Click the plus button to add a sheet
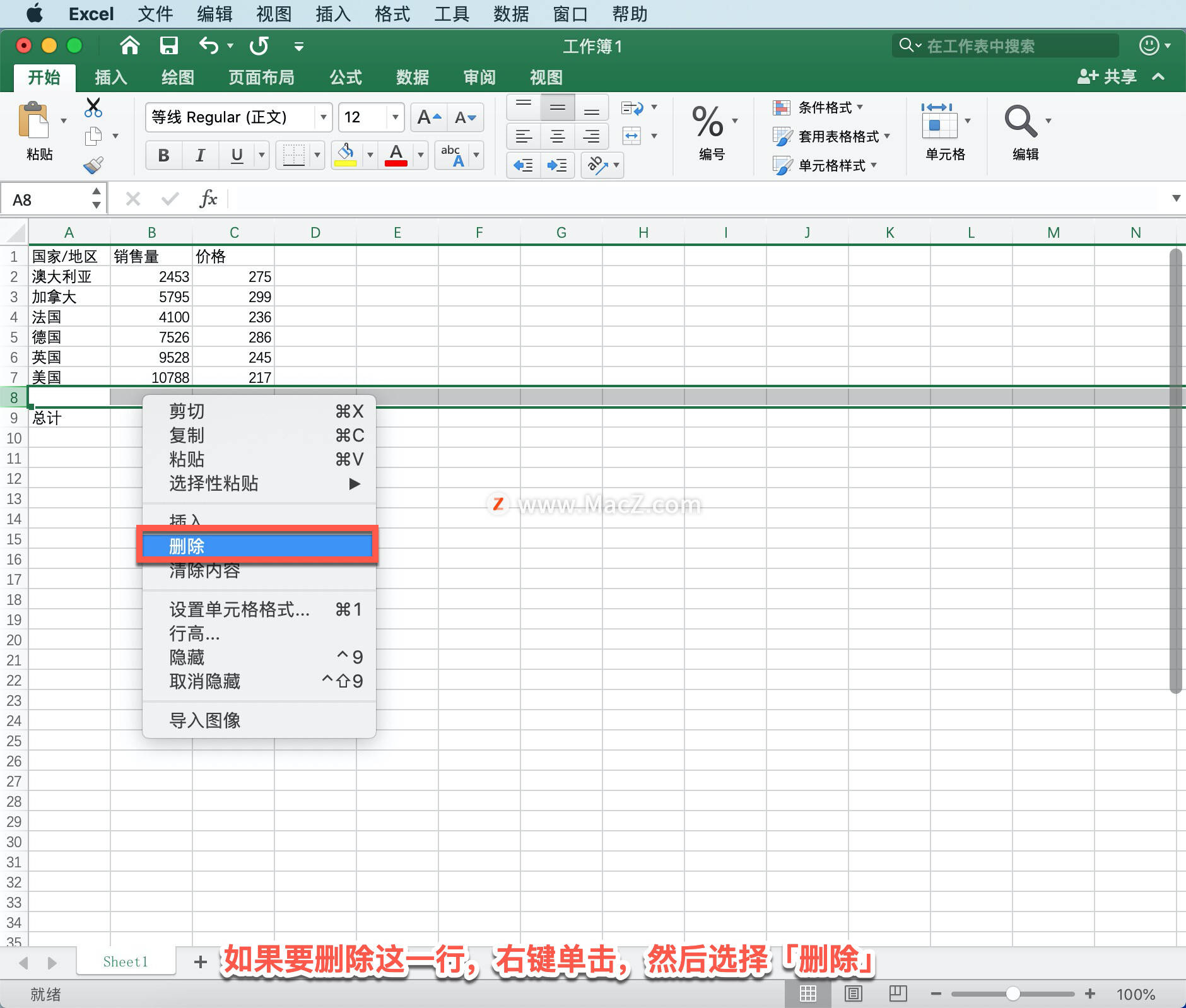The width and height of the screenshot is (1186, 1008). [200, 961]
